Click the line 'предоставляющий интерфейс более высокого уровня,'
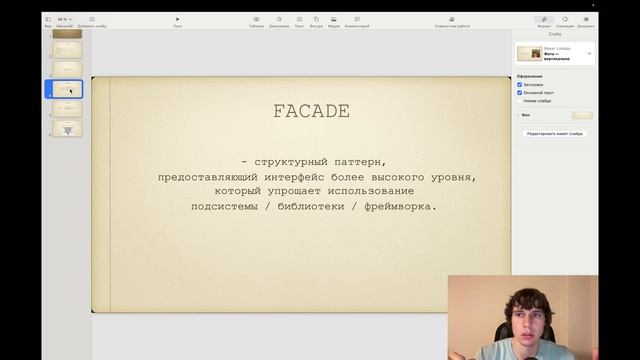640x360 pixels. point(317,177)
